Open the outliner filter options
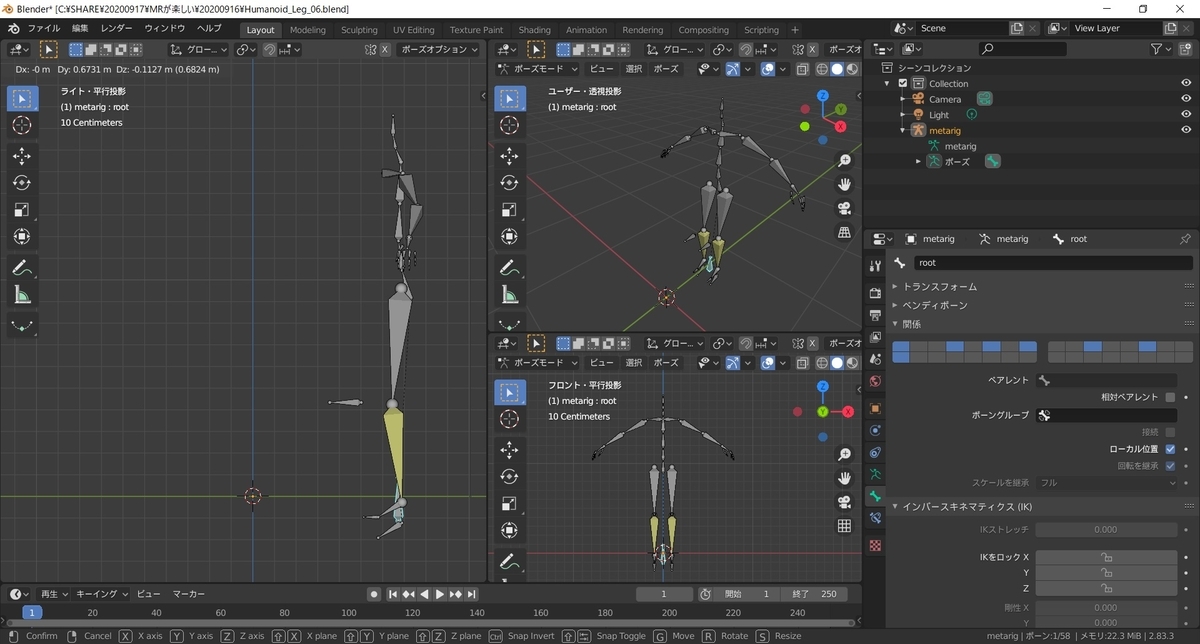This screenshot has width=1200, height=644. [1162, 48]
